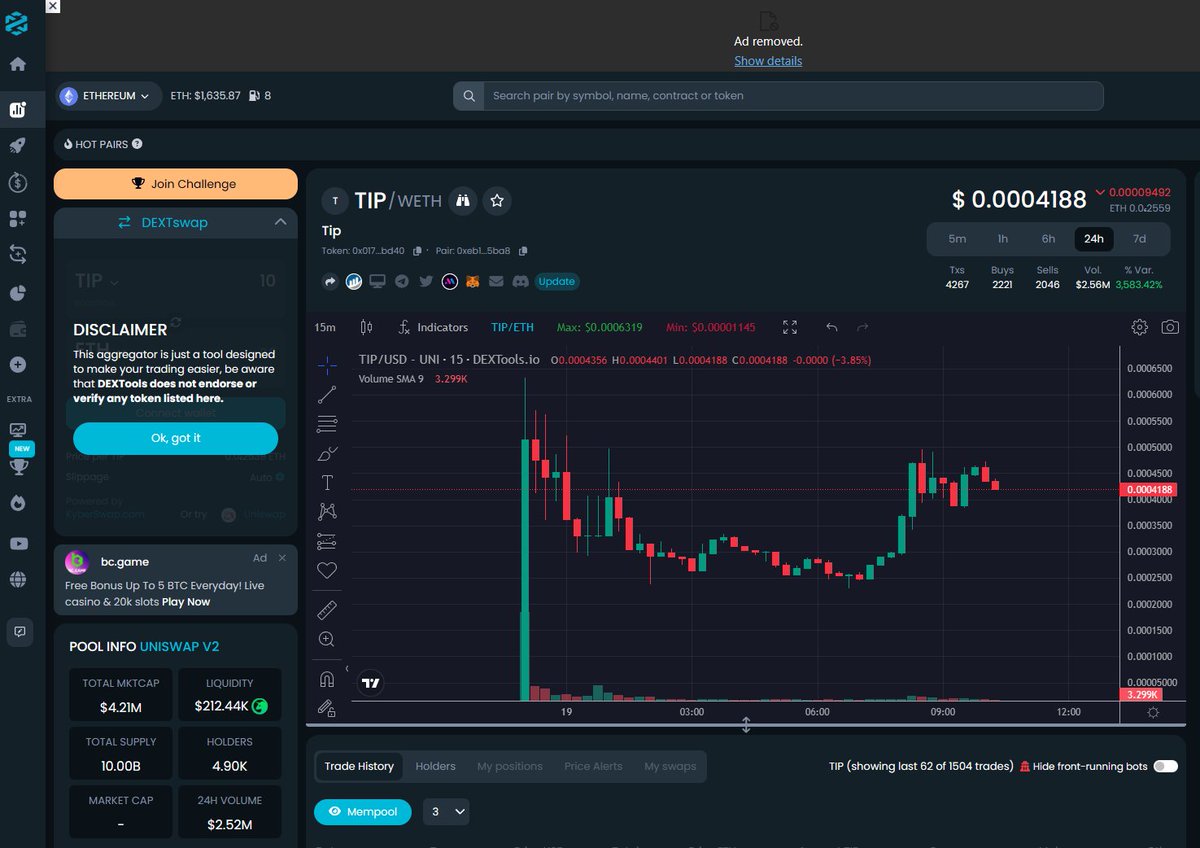Open the Mempool count dropdown showing 3
This screenshot has height=848, width=1200.
(446, 812)
